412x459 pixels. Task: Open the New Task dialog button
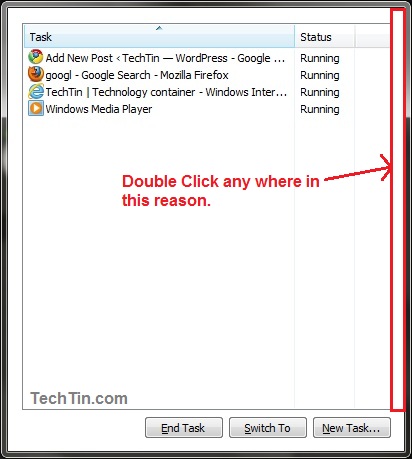[352, 428]
